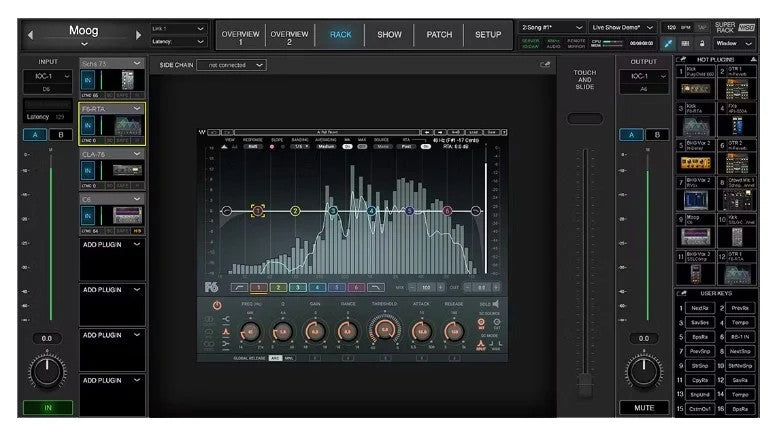The image size is (780, 433).
Task: Click the F6 undo arrow button
Action: [214, 132]
